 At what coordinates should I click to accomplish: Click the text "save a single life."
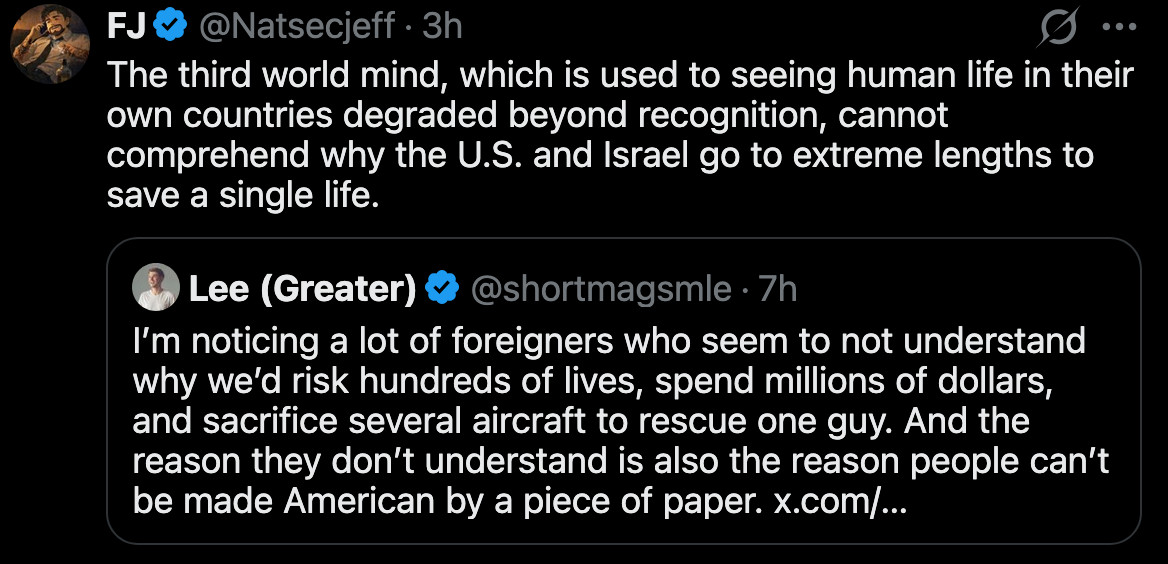click(243, 196)
